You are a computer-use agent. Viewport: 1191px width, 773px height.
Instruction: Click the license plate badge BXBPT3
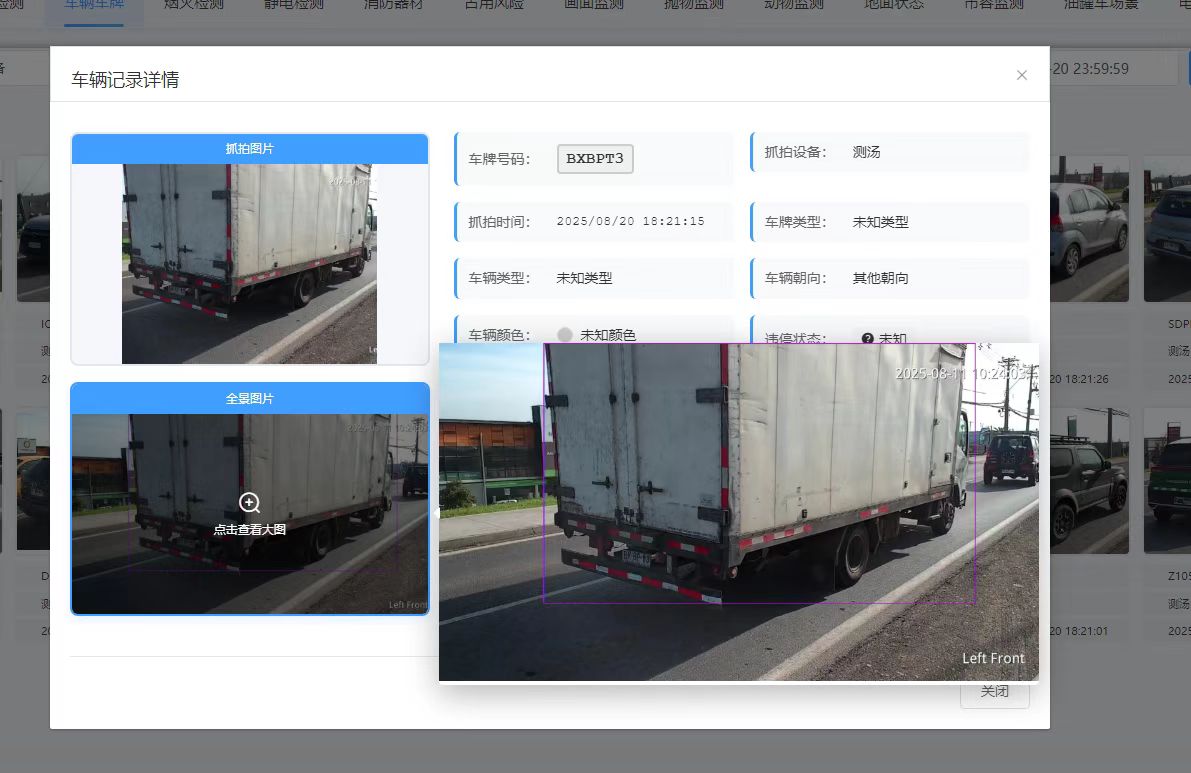coord(595,159)
